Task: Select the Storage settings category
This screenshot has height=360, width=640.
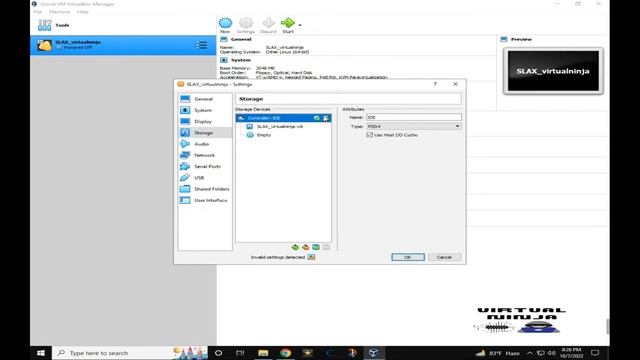Action: tap(204, 133)
